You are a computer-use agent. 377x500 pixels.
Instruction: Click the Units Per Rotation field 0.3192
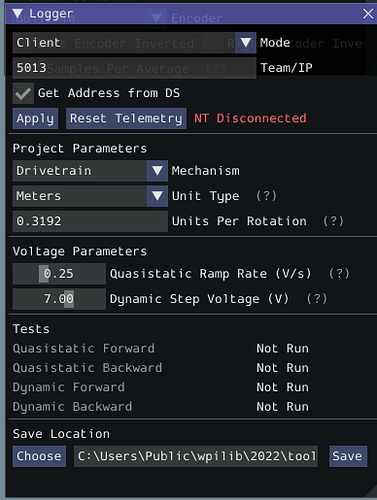90,221
